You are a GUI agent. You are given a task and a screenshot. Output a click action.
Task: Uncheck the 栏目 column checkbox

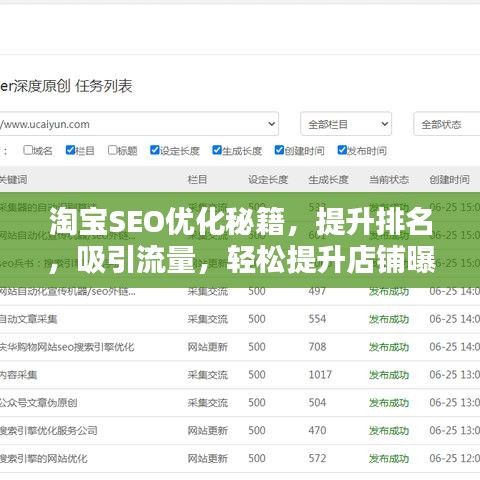(x=70, y=150)
